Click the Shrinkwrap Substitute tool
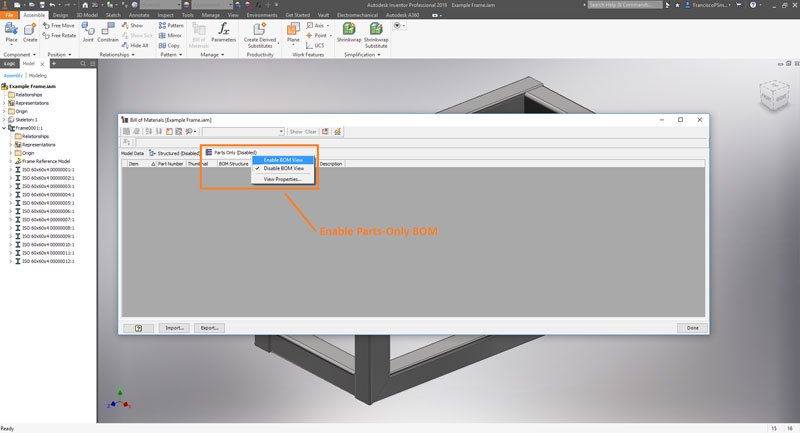The width and height of the screenshot is (800, 433). pyautogui.click(x=376, y=35)
